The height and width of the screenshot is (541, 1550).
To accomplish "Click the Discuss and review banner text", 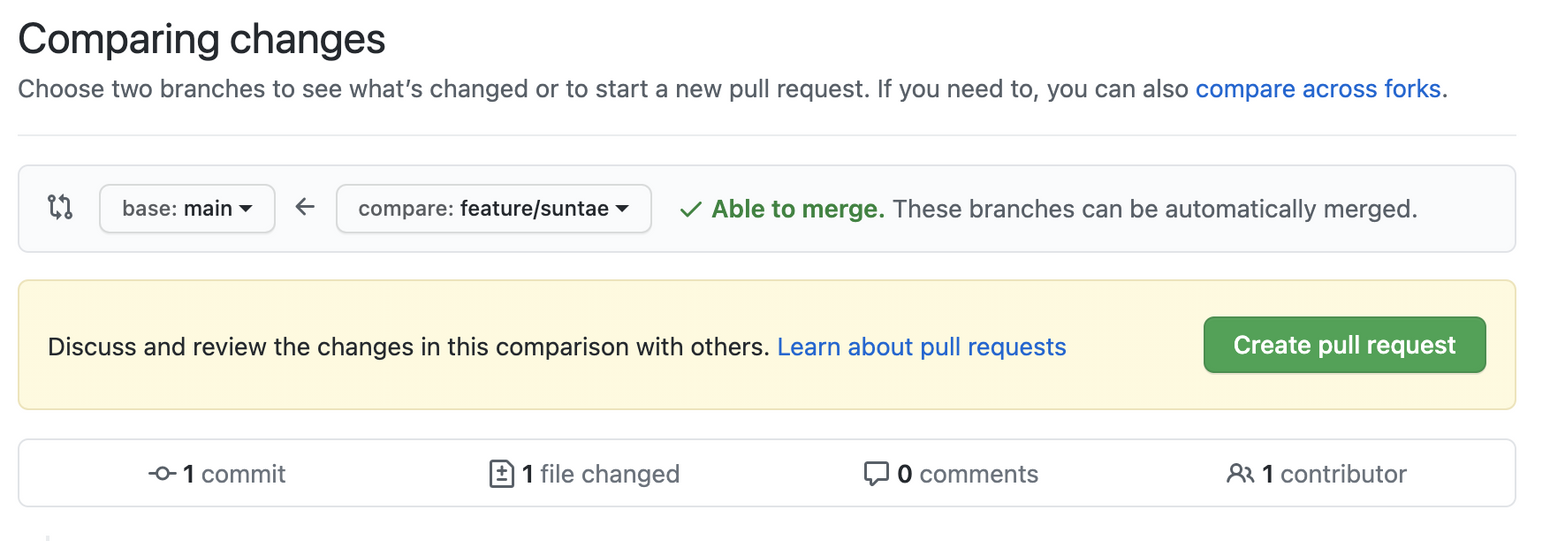I will [x=408, y=347].
